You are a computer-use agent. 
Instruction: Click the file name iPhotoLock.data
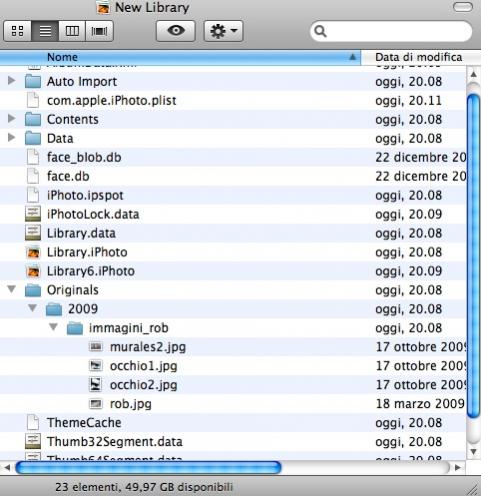[93, 214]
